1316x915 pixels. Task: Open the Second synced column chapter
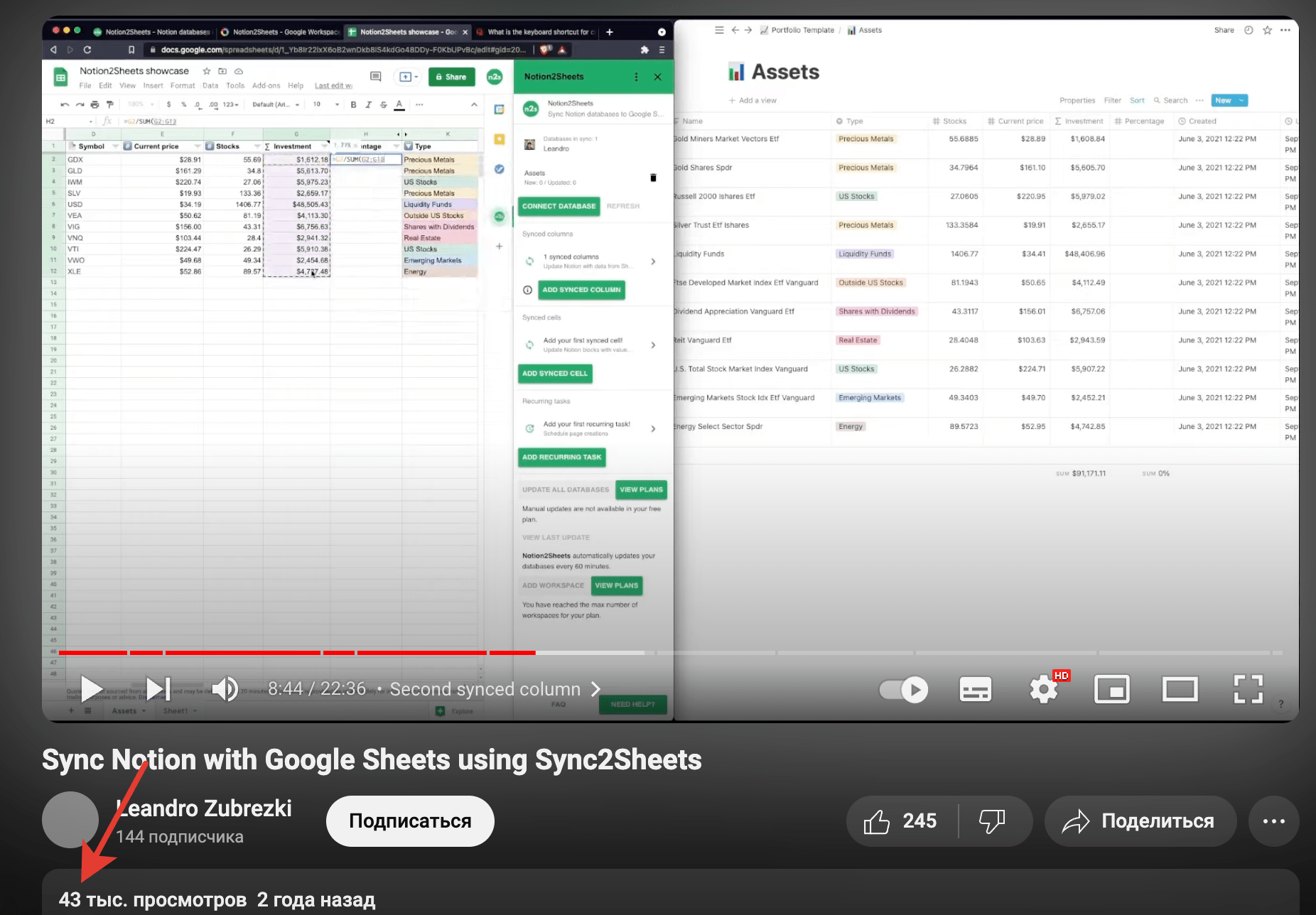(x=495, y=689)
